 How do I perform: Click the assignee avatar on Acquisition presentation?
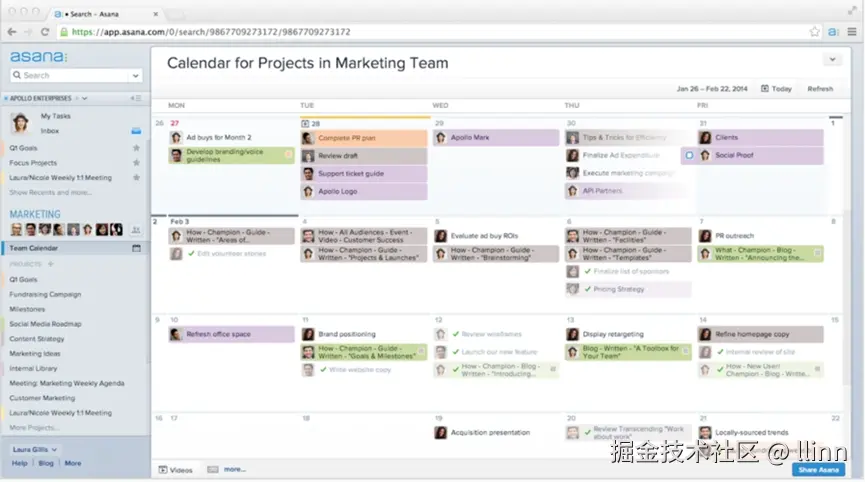tap(440, 433)
